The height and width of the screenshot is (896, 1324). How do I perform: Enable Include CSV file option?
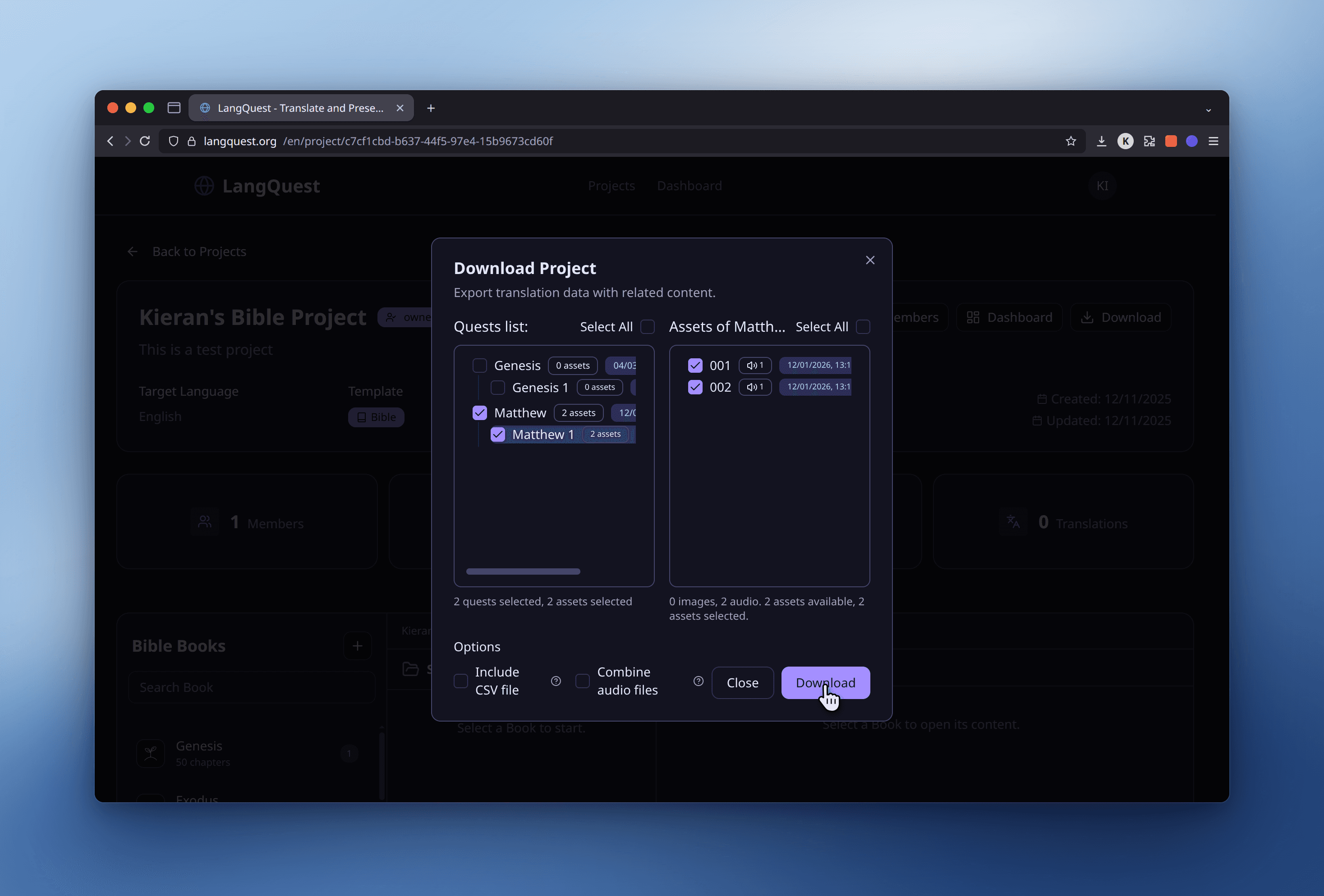461,681
